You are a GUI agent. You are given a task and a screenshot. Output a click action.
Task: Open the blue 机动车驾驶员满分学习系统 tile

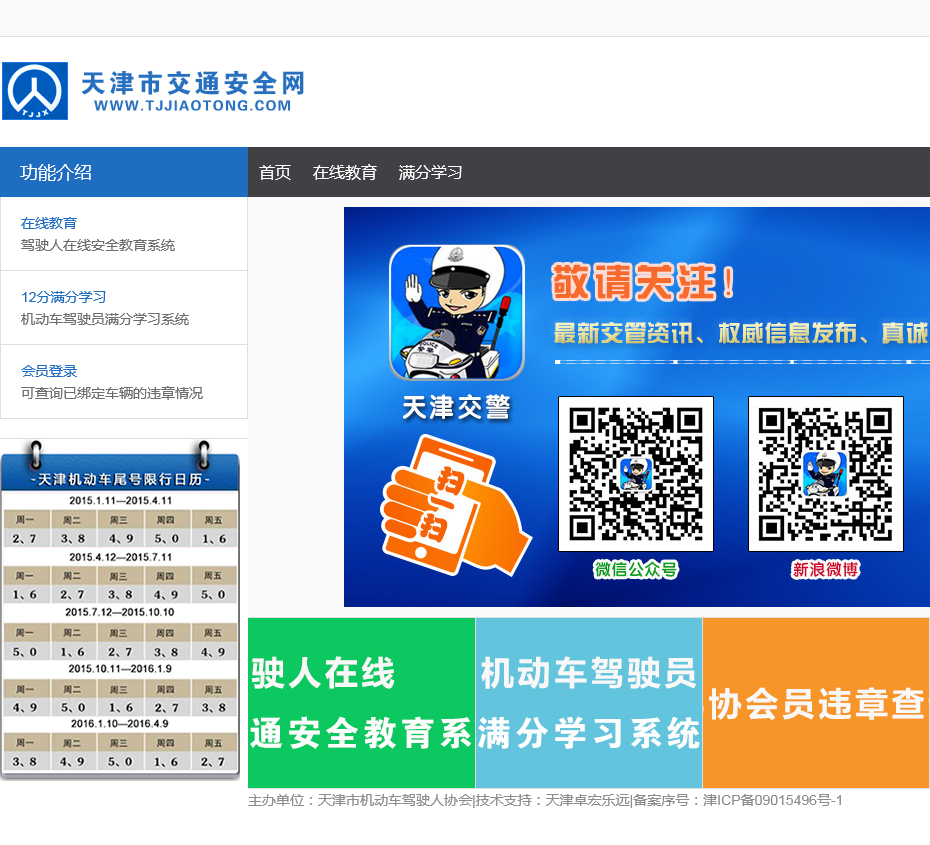(589, 703)
